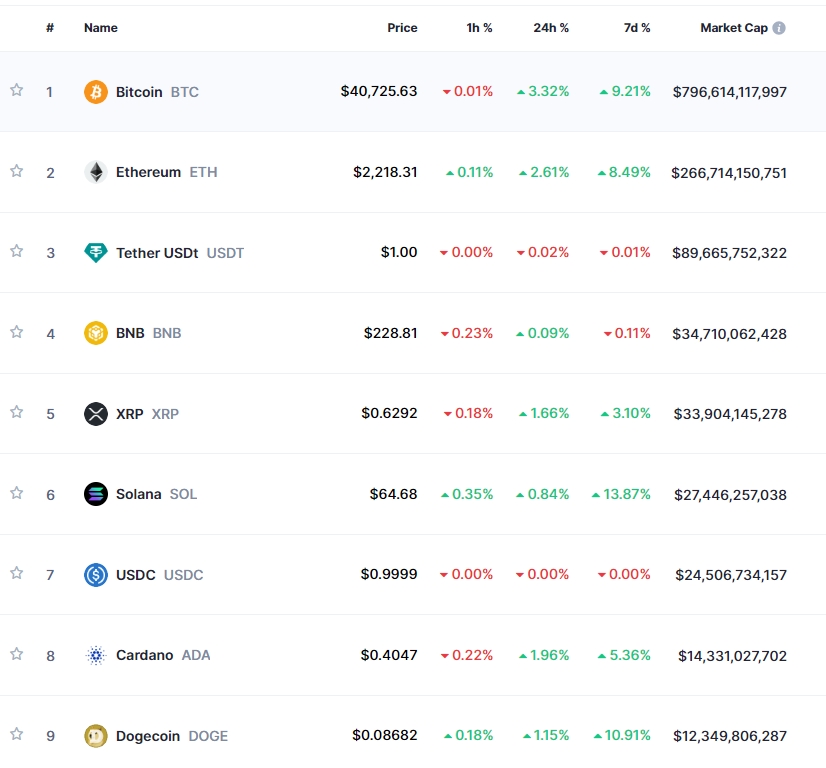Select the Tether USDt teal logo
The image size is (826, 768).
[95, 252]
